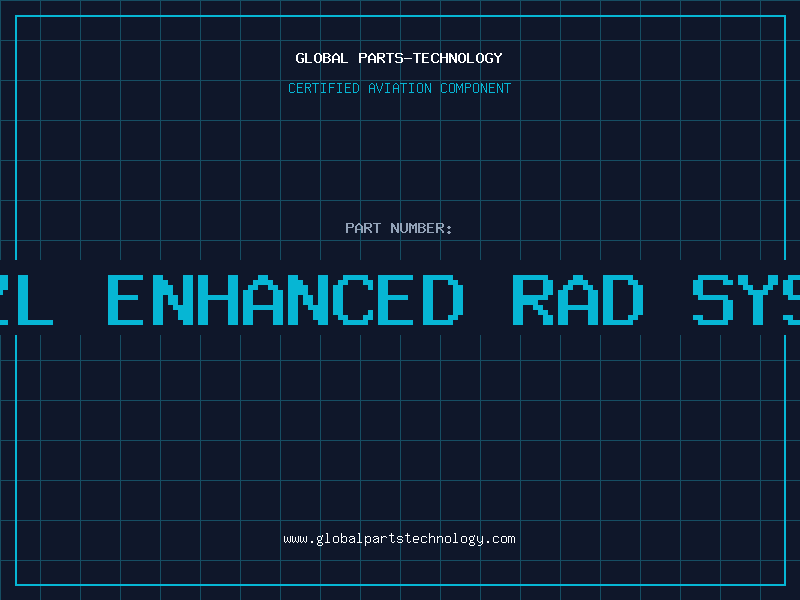Click the word ENHANCED in the banner

[x=286, y=299]
